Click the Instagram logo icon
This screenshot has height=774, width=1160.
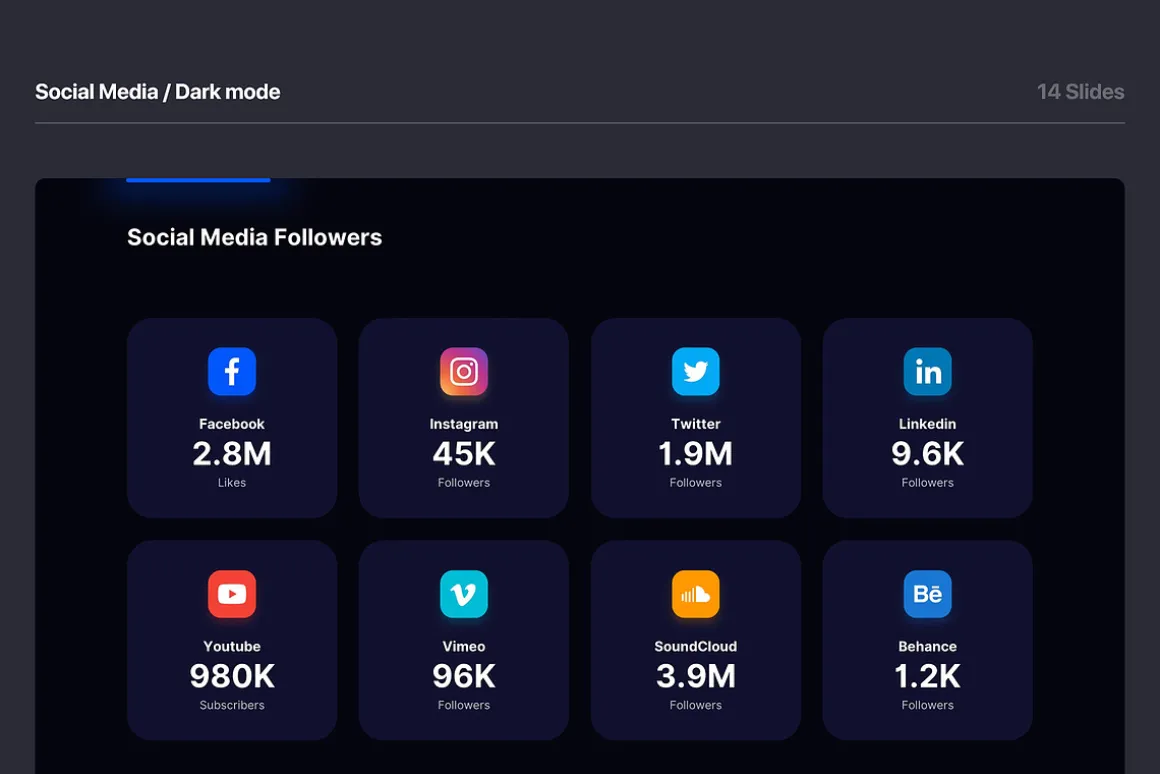[464, 371]
